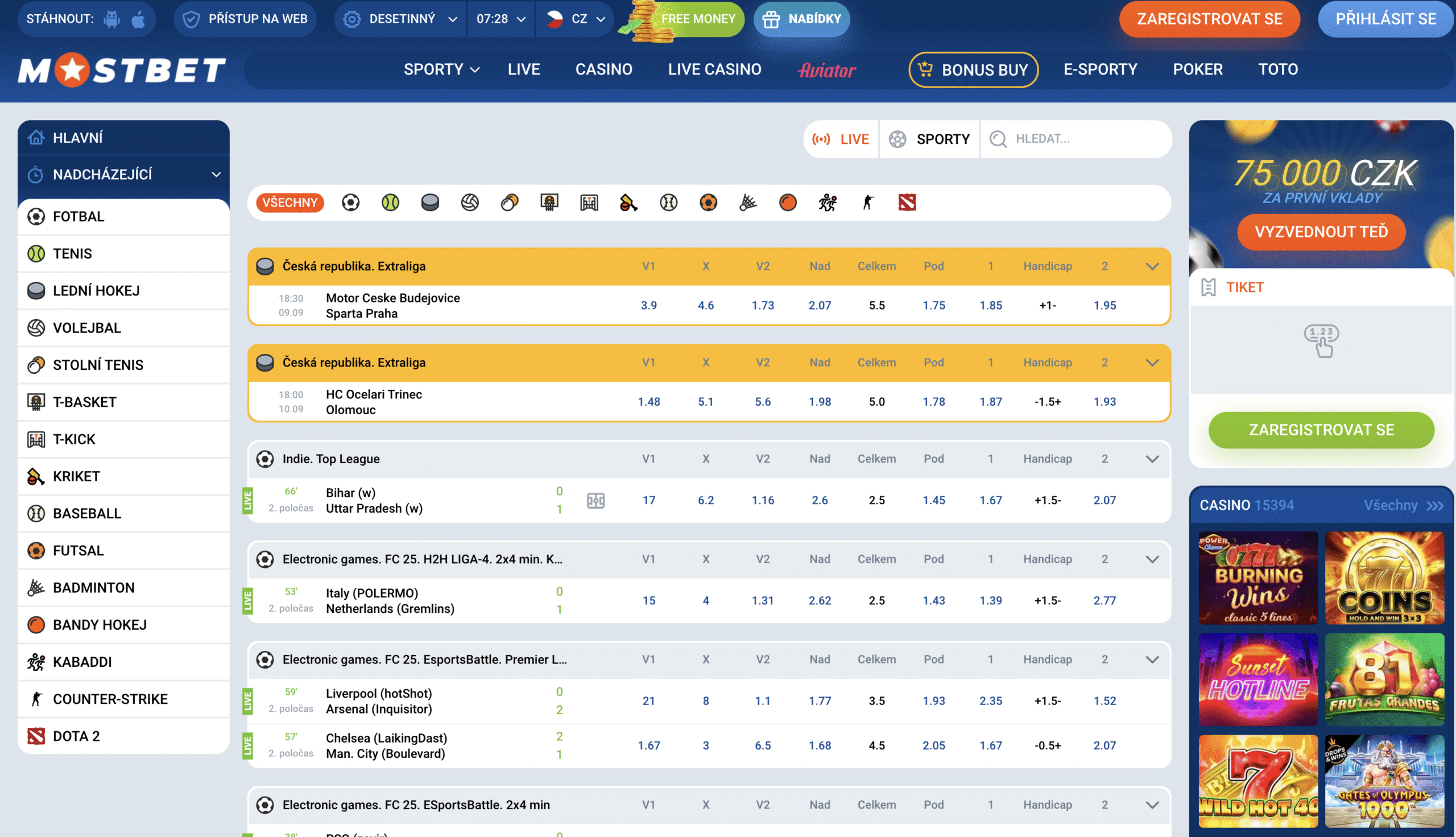Open POKER in main navigation
The image size is (1456, 837).
click(x=1198, y=69)
